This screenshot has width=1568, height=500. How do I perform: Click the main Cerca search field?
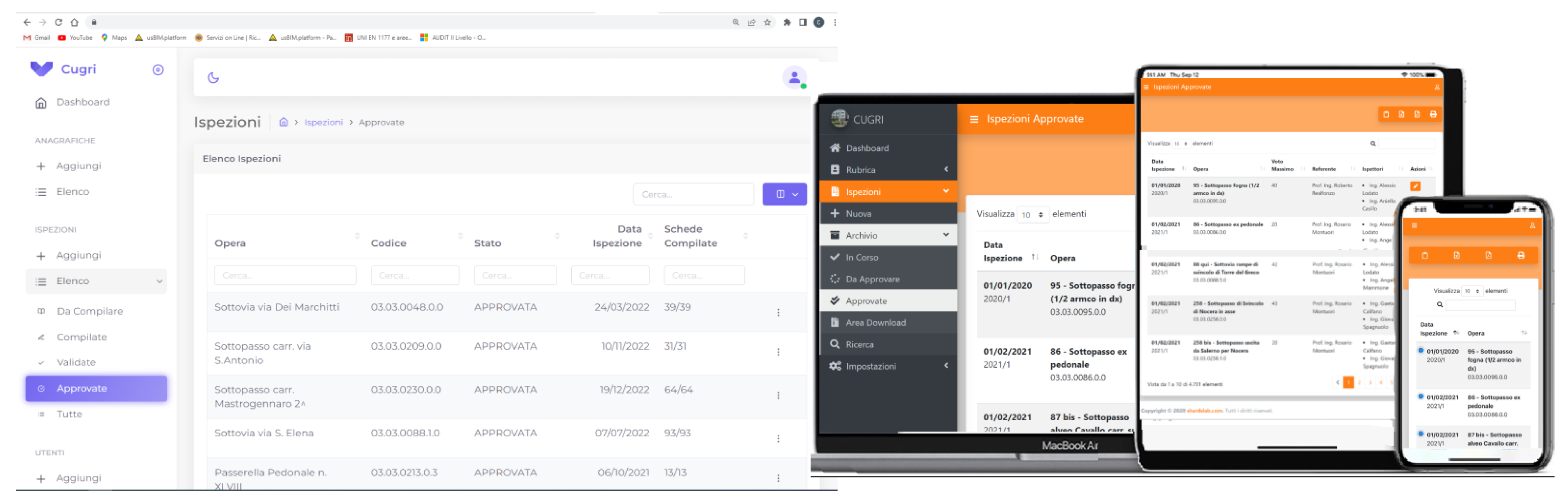coord(693,194)
